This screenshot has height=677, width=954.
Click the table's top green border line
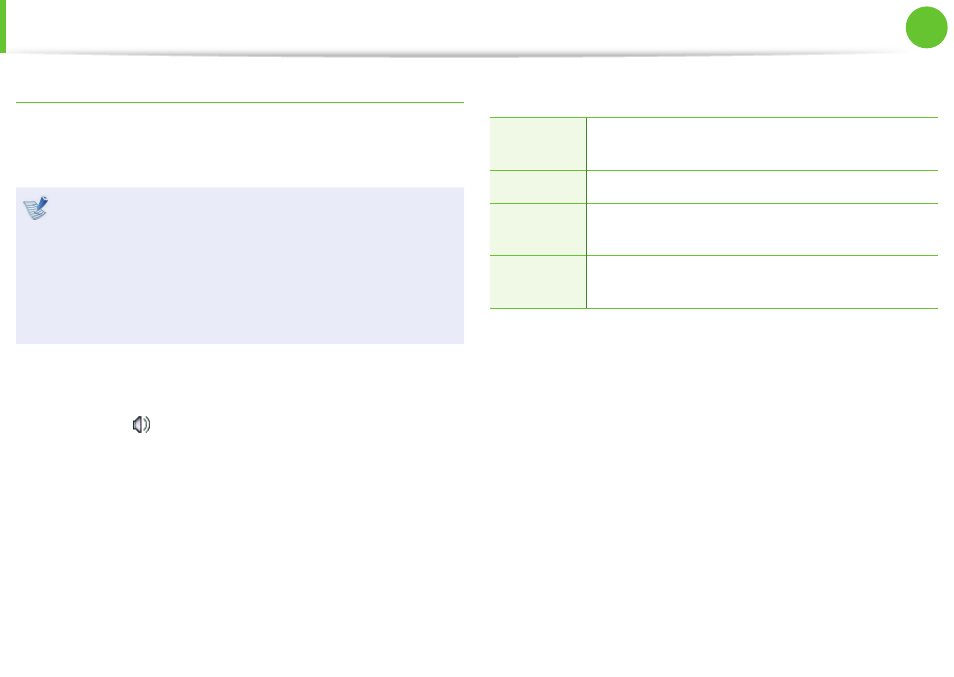(714, 117)
